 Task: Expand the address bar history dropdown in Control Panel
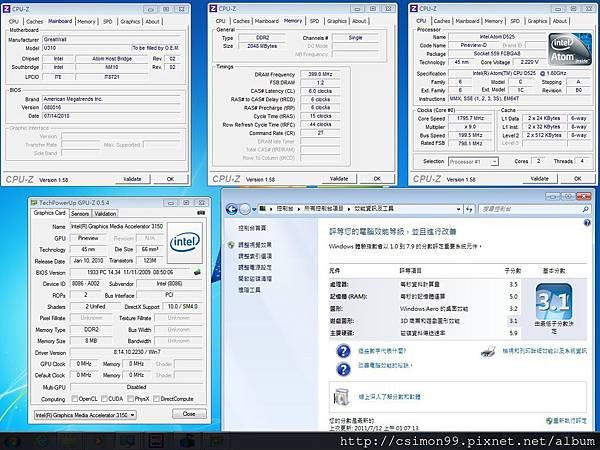point(458,209)
